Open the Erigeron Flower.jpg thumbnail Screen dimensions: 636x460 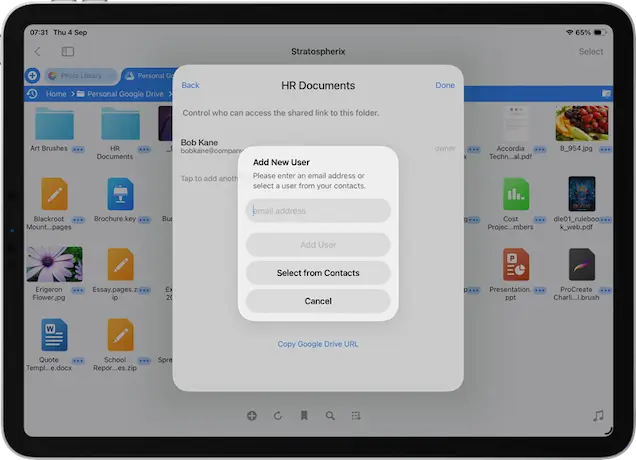(x=55, y=265)
